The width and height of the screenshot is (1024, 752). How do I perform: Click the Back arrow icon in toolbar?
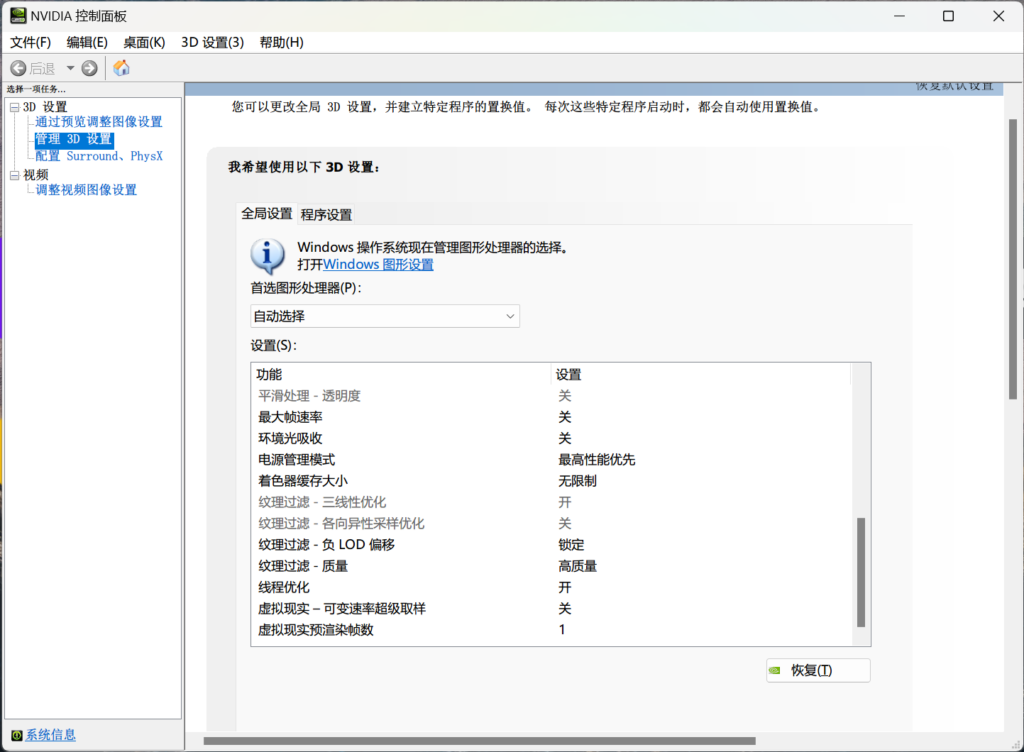pyautogui.click(x=18, y=68)
